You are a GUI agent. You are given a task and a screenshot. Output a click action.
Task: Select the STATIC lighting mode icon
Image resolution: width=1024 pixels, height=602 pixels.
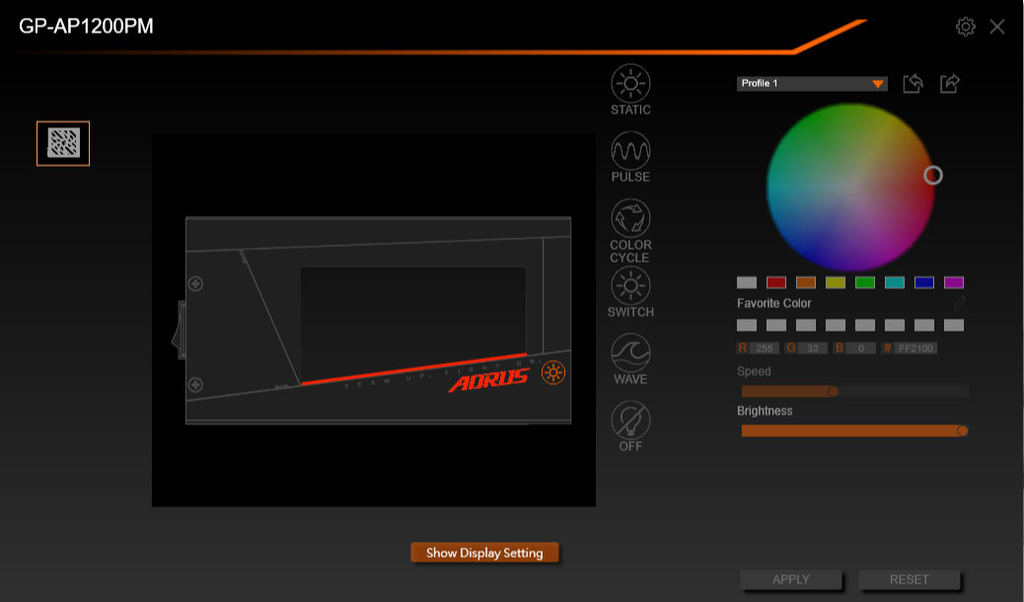pyautogui.click(x=630, y=84)
